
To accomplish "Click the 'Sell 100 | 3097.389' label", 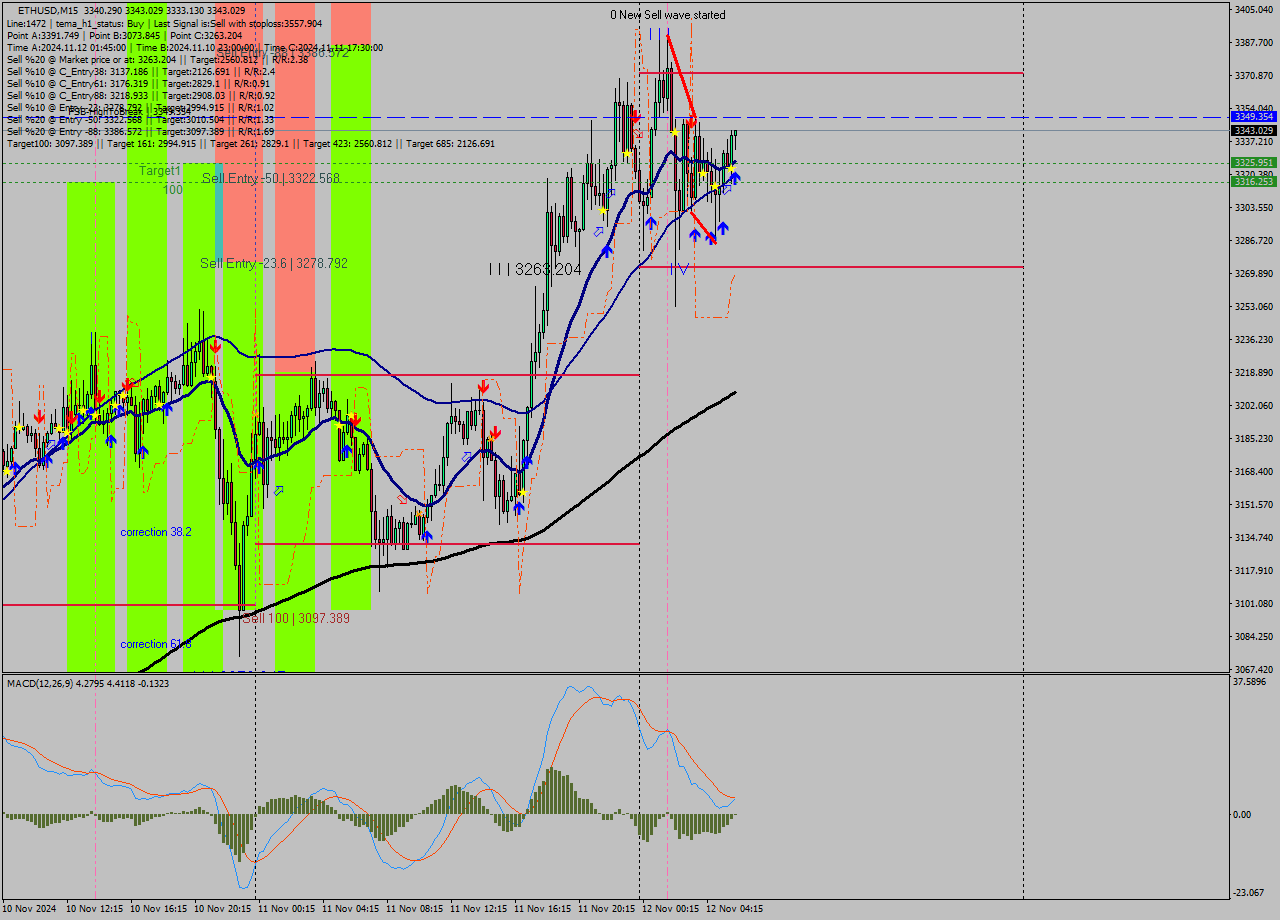I will click(296, 618).
